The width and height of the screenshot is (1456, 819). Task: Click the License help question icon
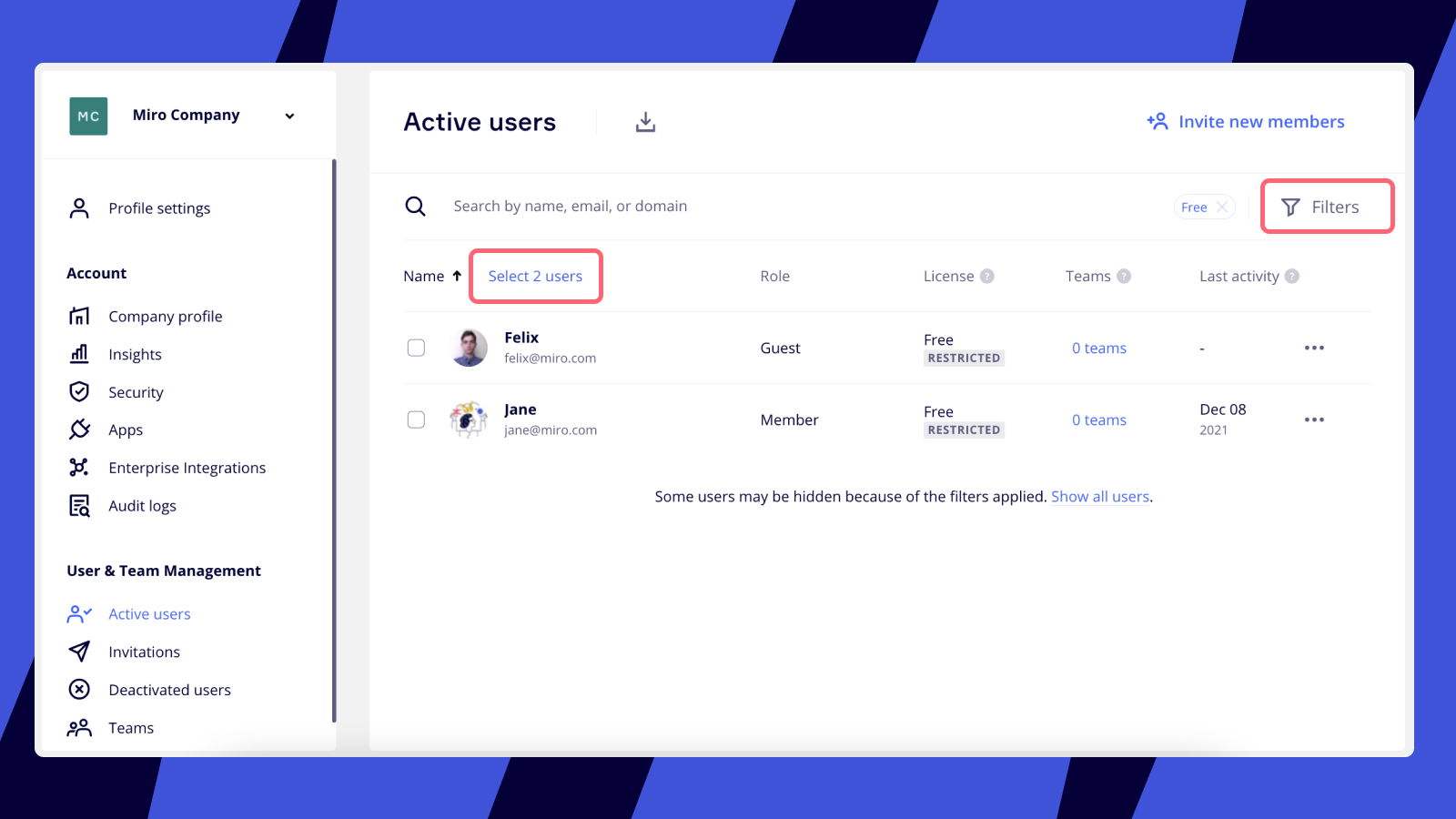tap(987, 277)
